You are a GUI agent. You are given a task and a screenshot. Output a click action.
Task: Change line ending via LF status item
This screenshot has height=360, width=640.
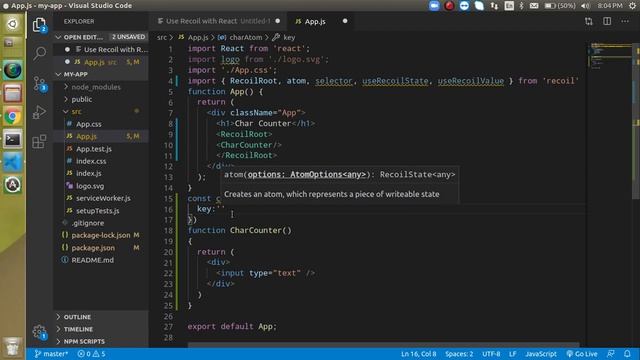(513, 353)
